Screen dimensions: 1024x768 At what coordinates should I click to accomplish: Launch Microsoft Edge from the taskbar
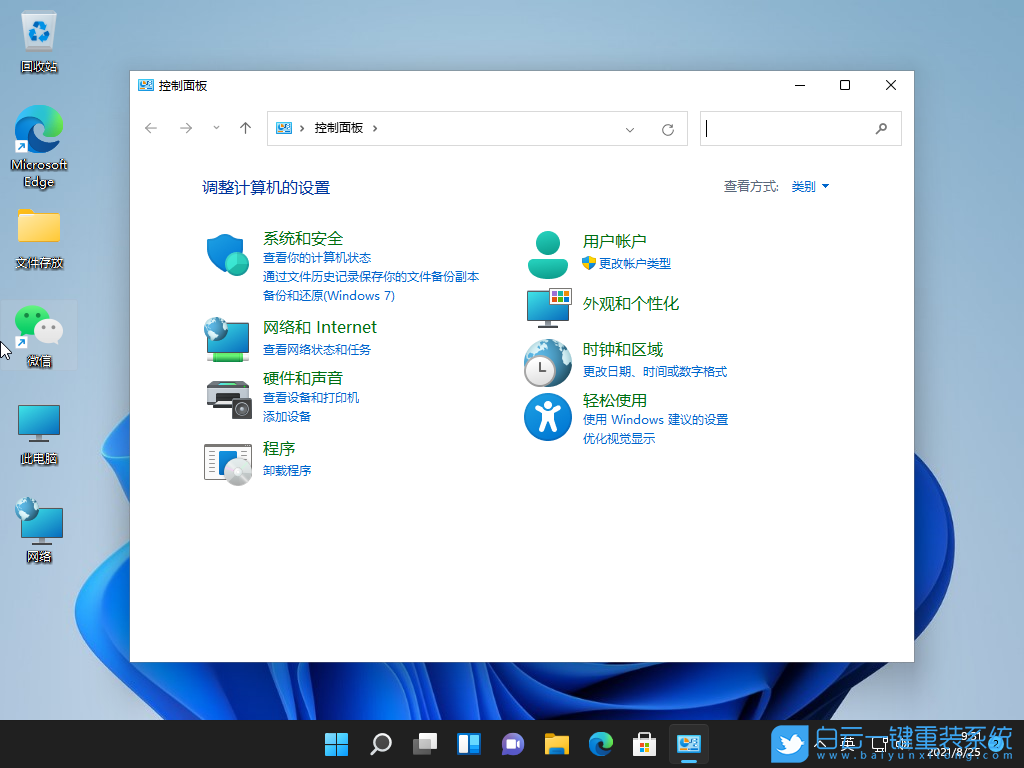[x=600, y=744]
